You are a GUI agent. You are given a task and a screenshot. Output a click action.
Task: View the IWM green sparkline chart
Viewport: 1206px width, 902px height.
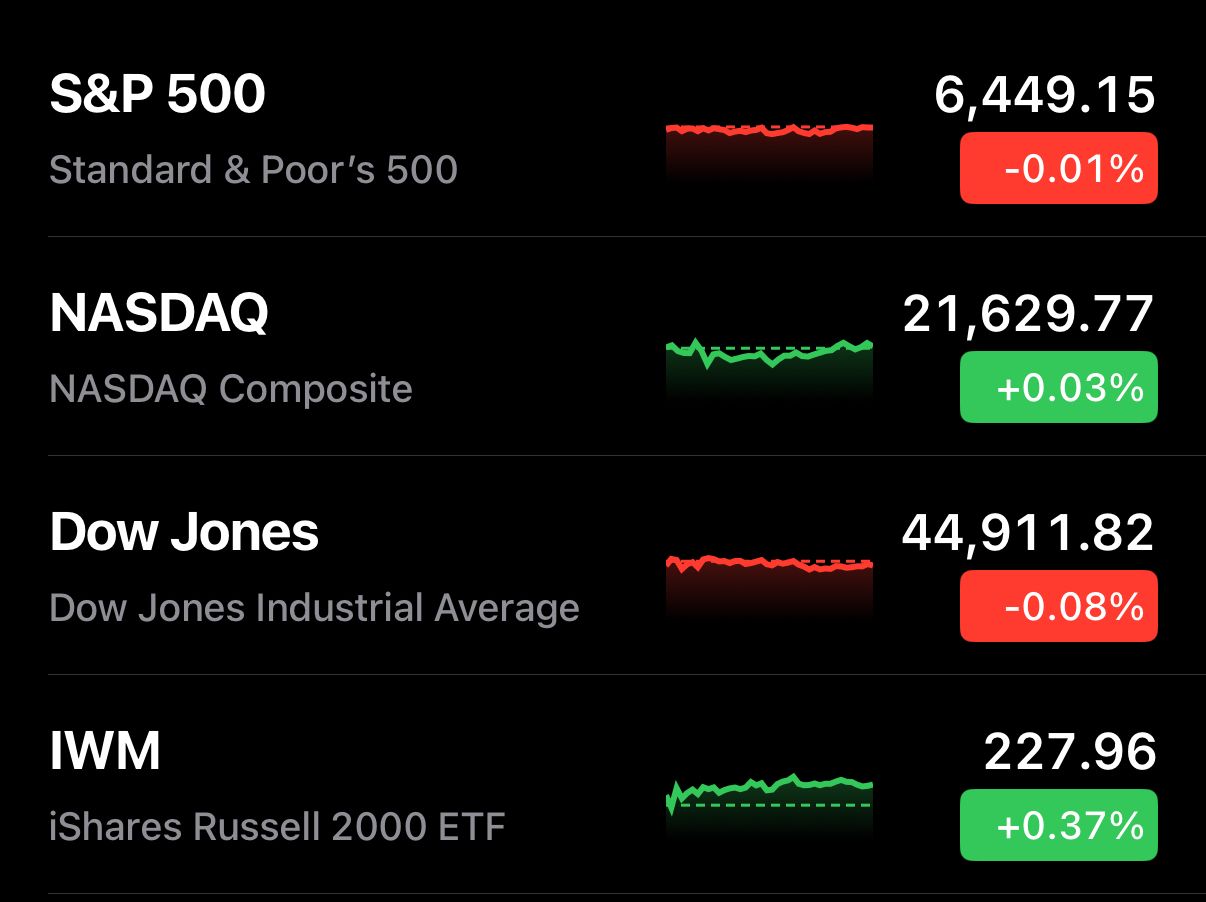[769, 804]
